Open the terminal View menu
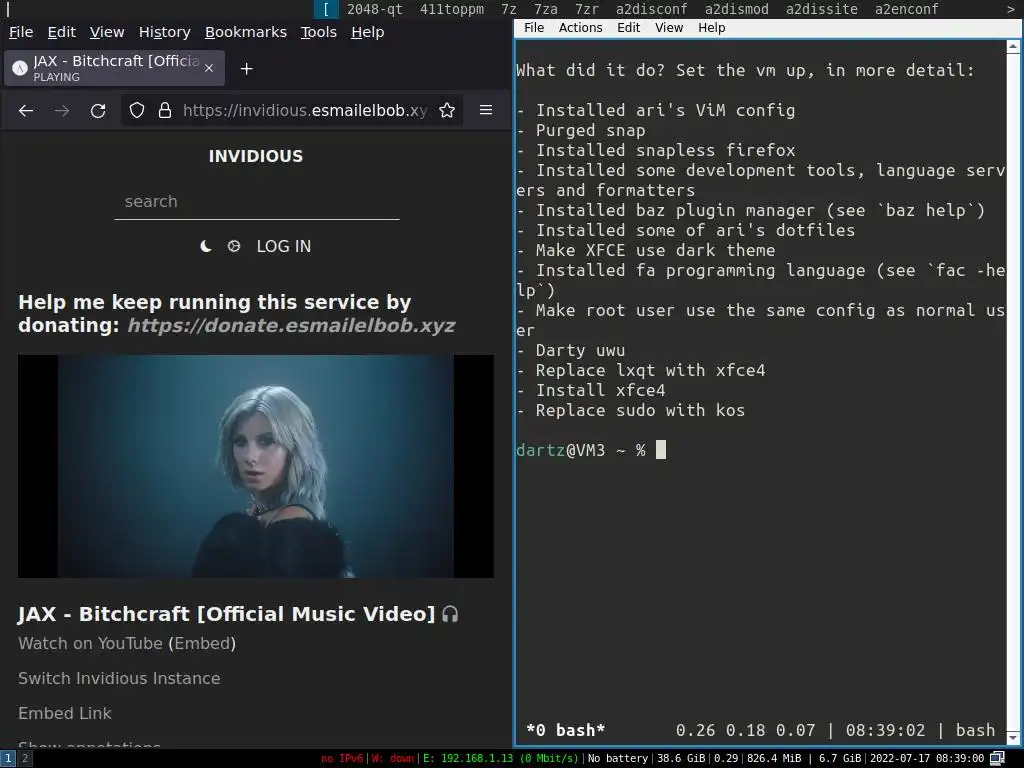 (669, 27)
